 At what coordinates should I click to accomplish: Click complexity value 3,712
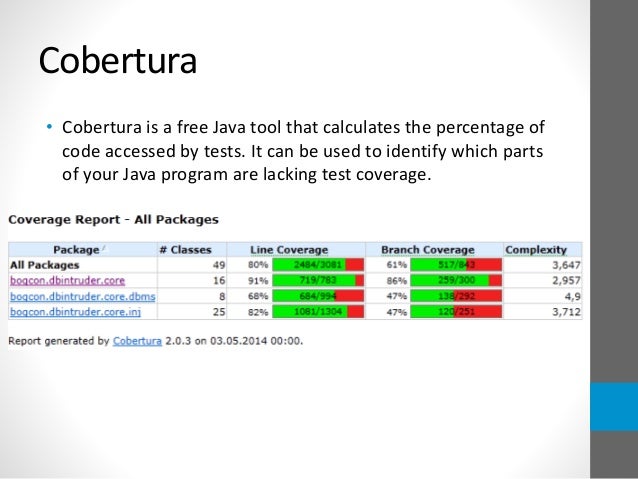[x=566, y=312]
